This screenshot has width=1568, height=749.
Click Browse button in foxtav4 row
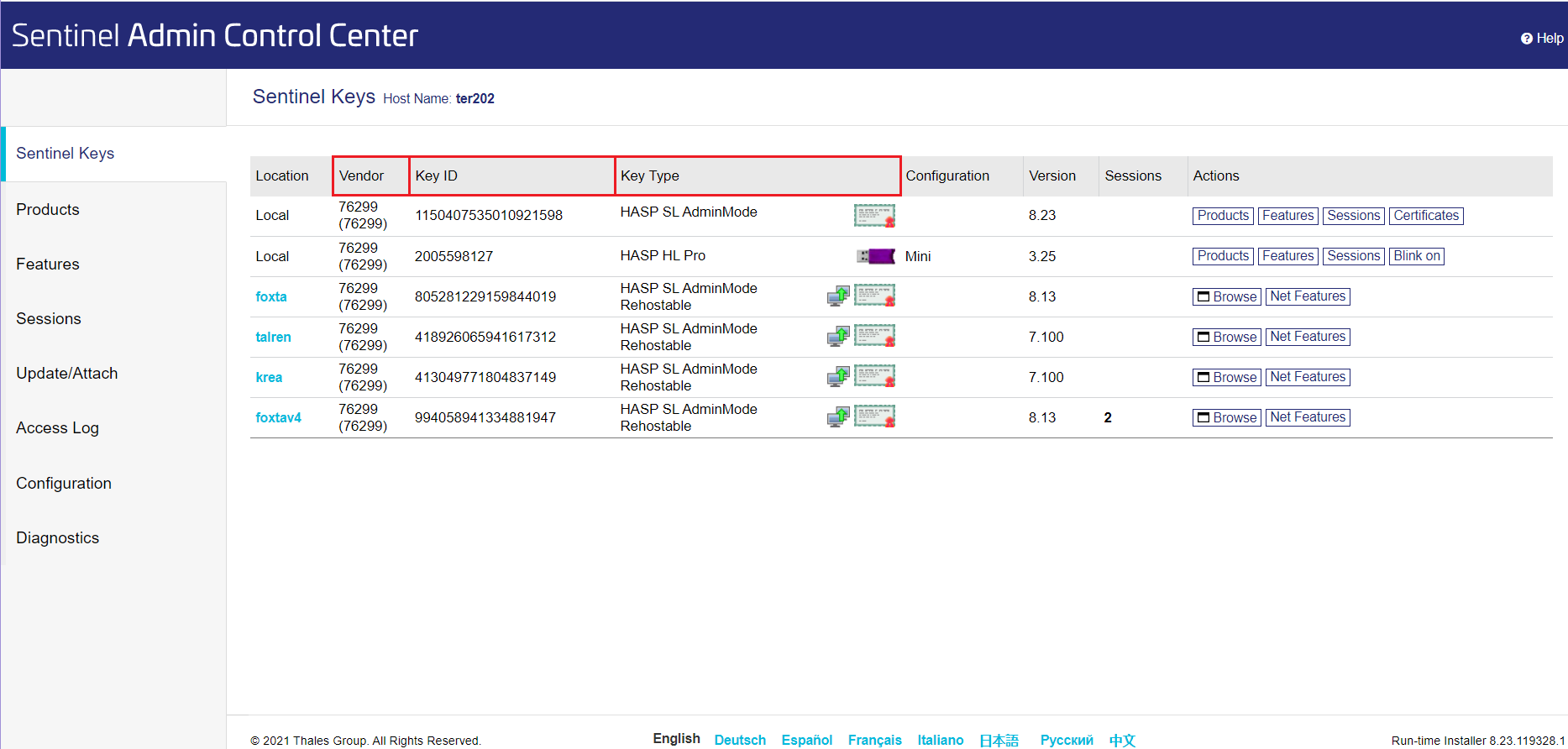(x=1227, y=417)
